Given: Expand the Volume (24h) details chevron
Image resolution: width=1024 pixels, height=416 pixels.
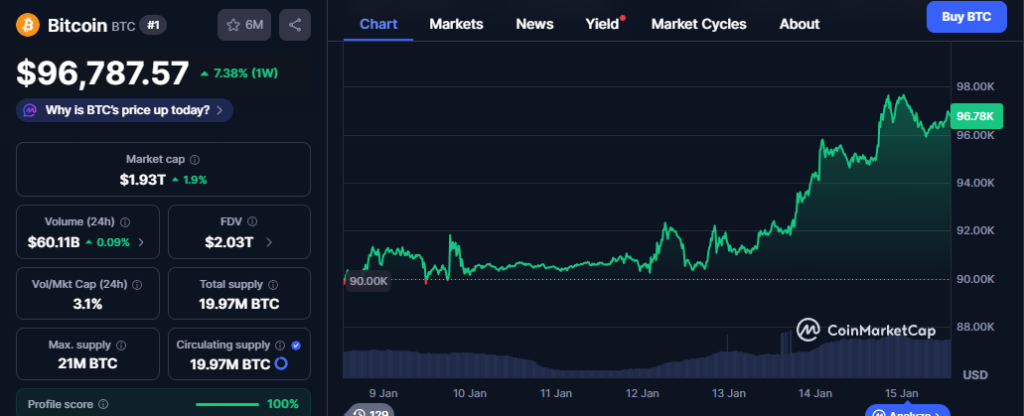Looking at the screenshot, I should pos(140,242).
